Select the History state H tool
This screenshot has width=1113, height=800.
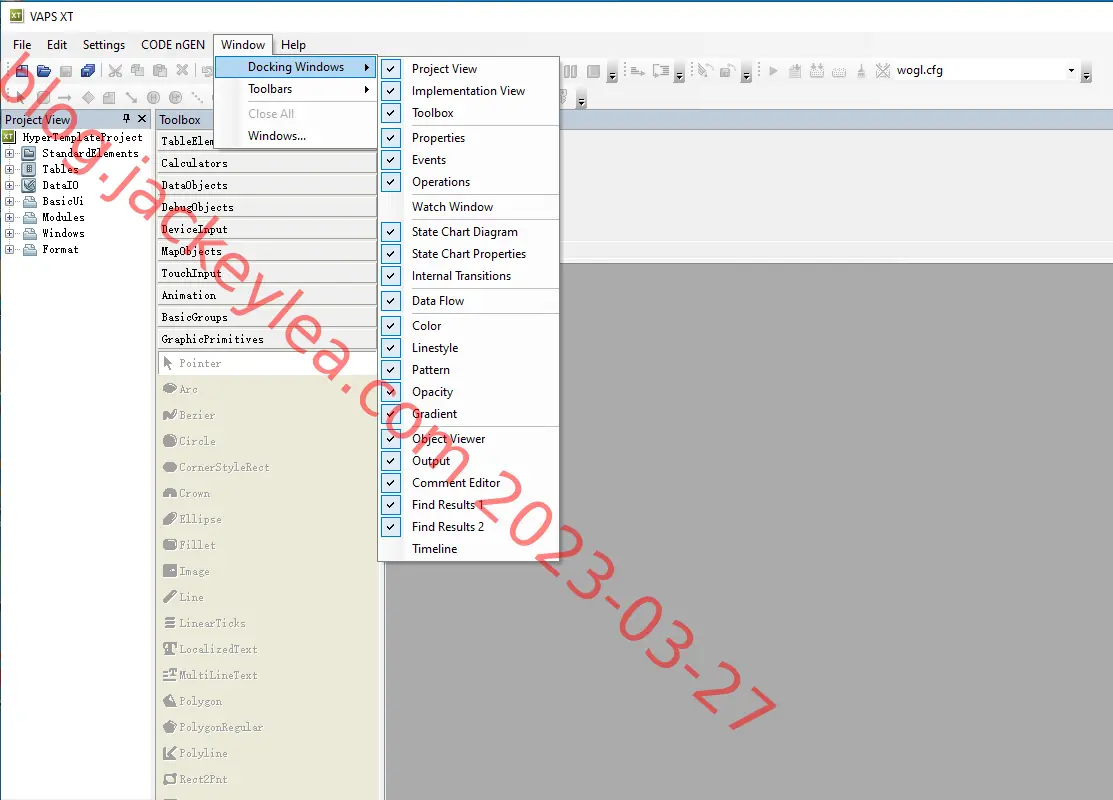[x=153, y=97]
